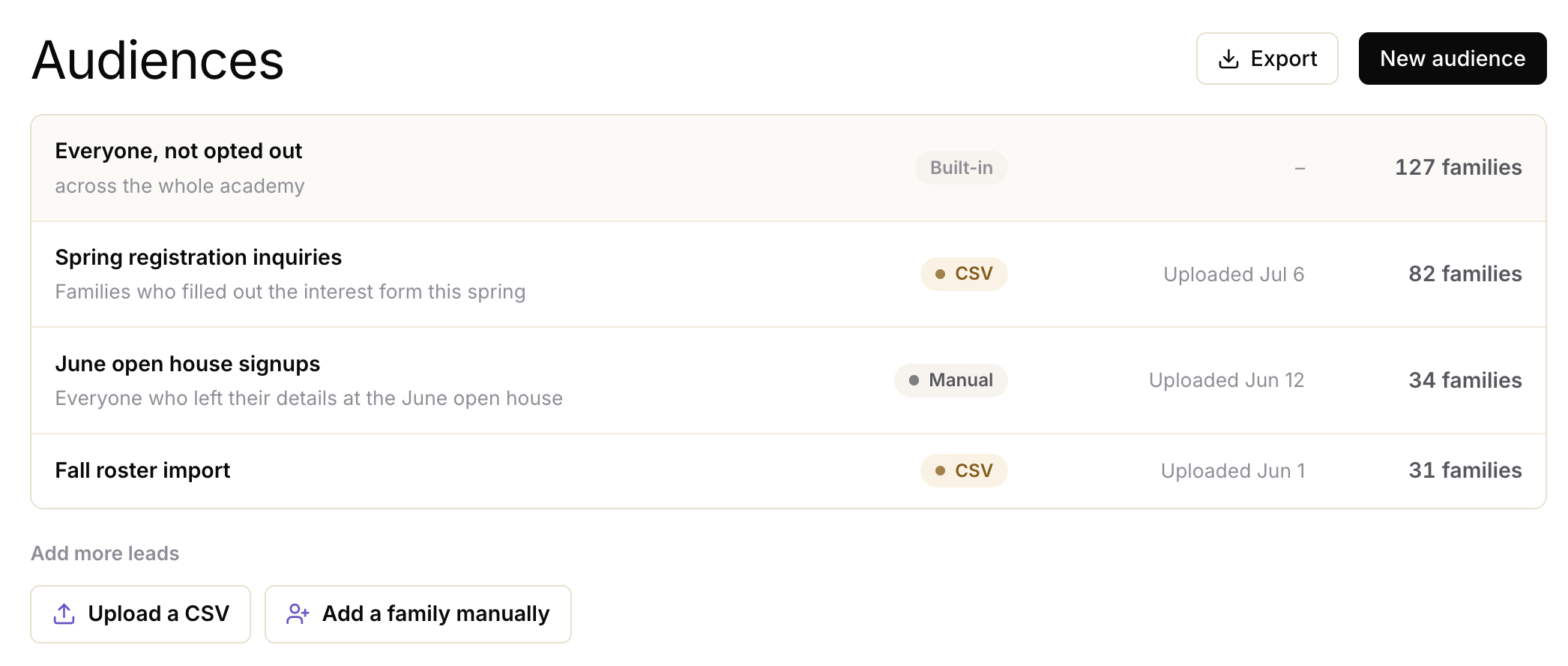1568x666 pixels.
Task: Click the upload arrow icon beside Upload a CSV
Action: click(x=64, y=614)
